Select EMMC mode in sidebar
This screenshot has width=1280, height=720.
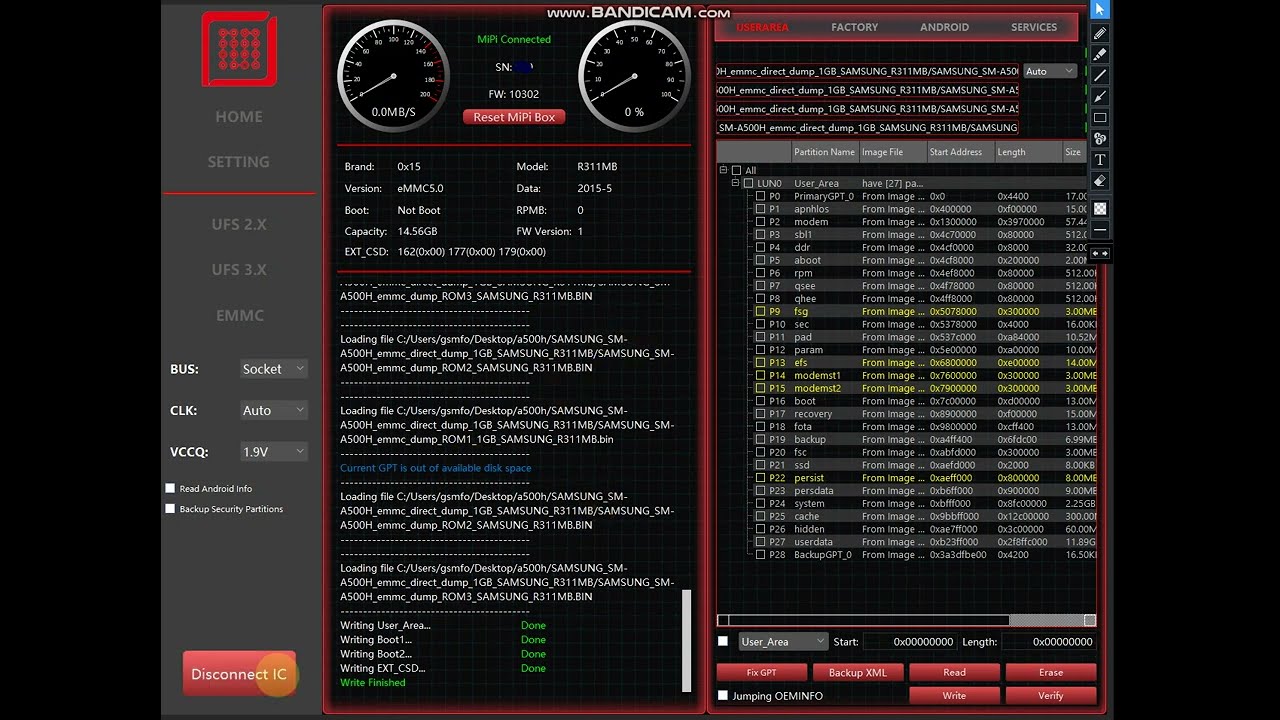(x=240, y=315)
